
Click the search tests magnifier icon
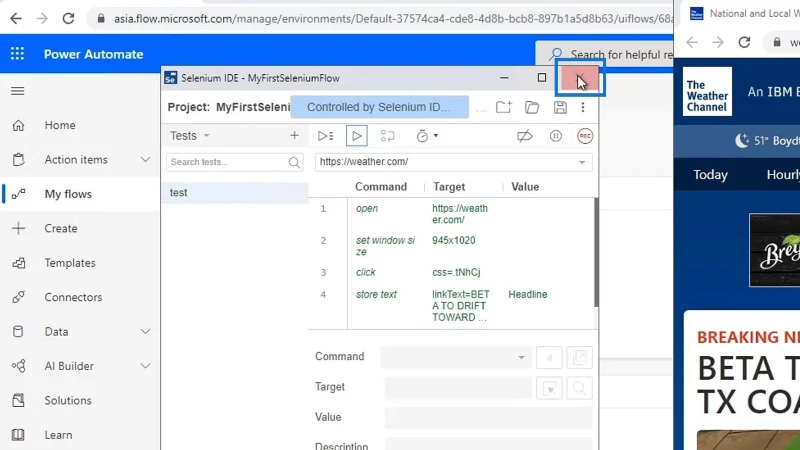coord(294,162)
